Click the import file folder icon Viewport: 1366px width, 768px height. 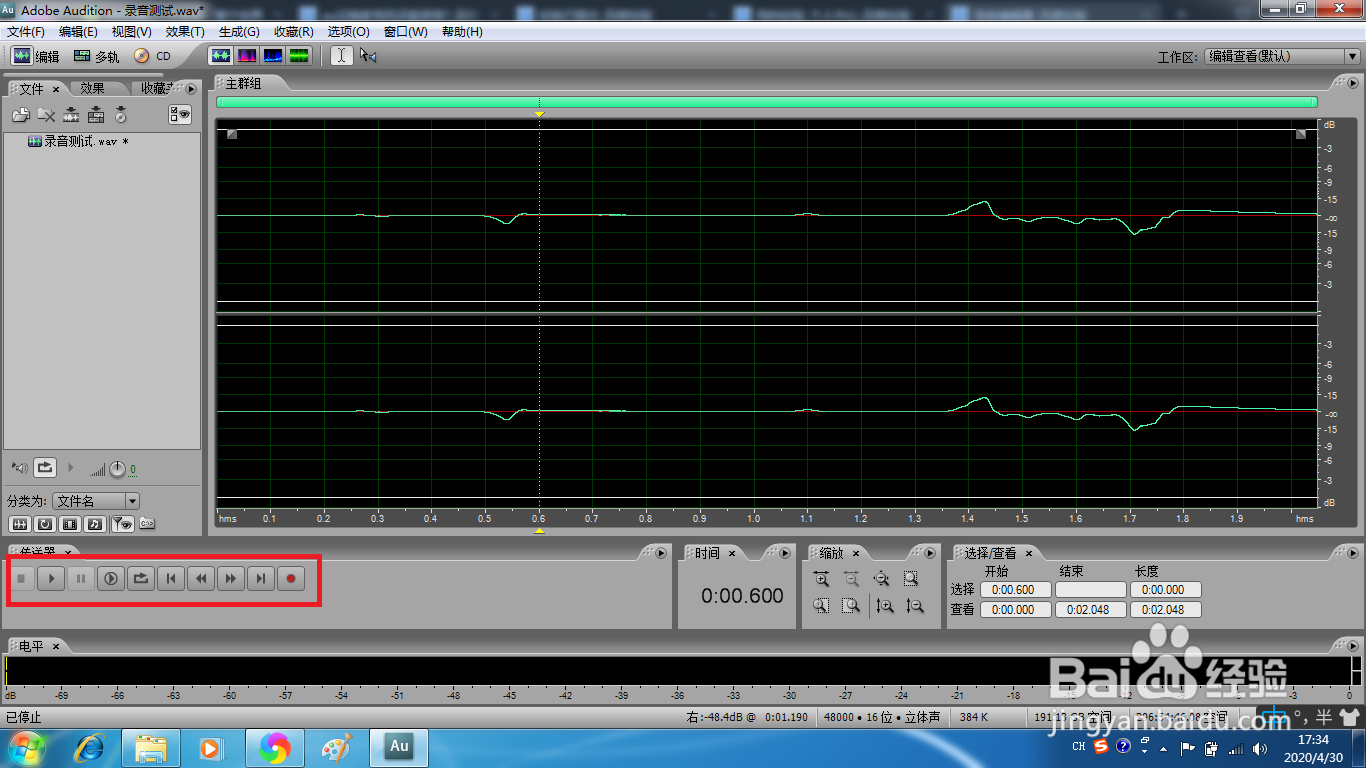point(21,115)
